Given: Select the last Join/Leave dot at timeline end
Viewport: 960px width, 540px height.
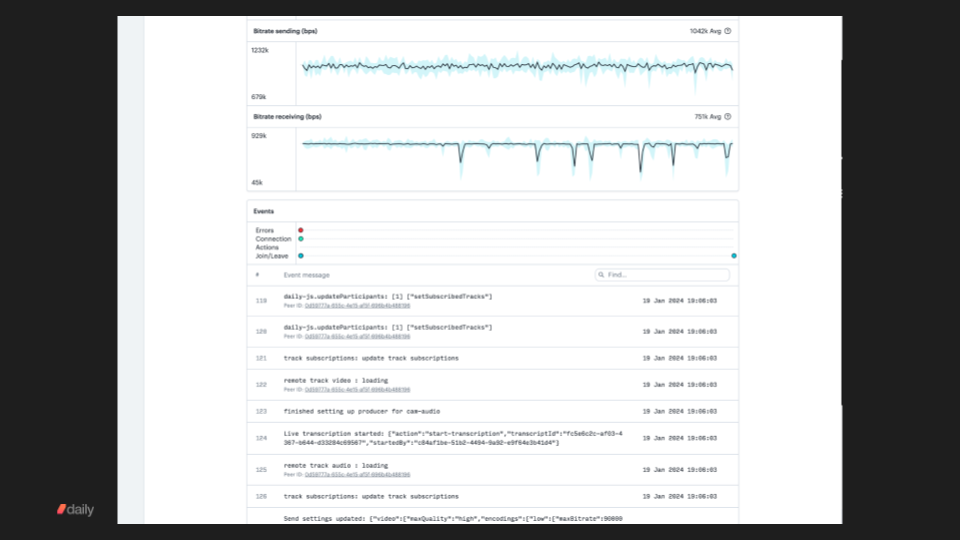Looking at the screenshot, I should tap(733, 256).
